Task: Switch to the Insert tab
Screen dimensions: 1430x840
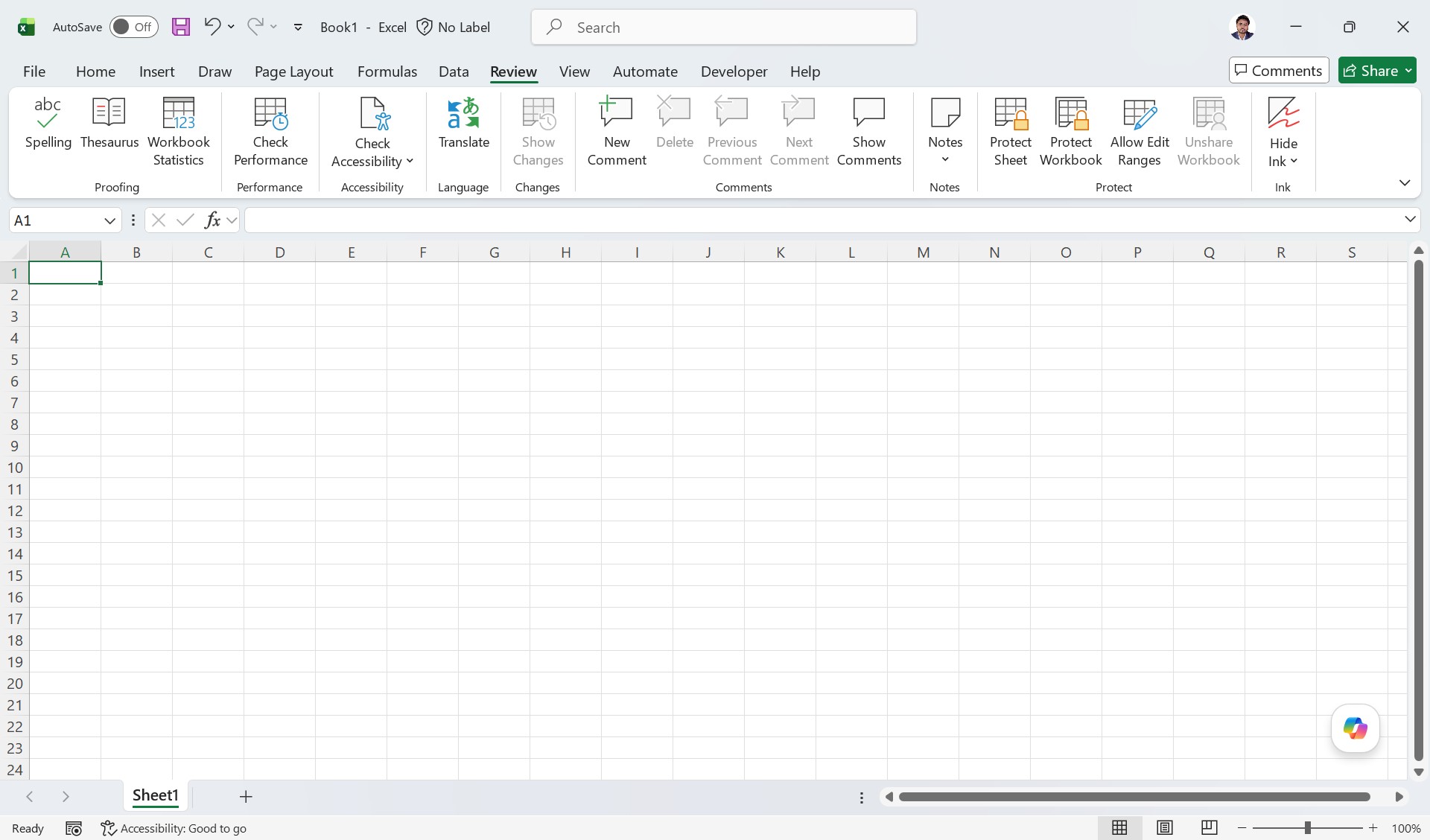Action: 157,71
